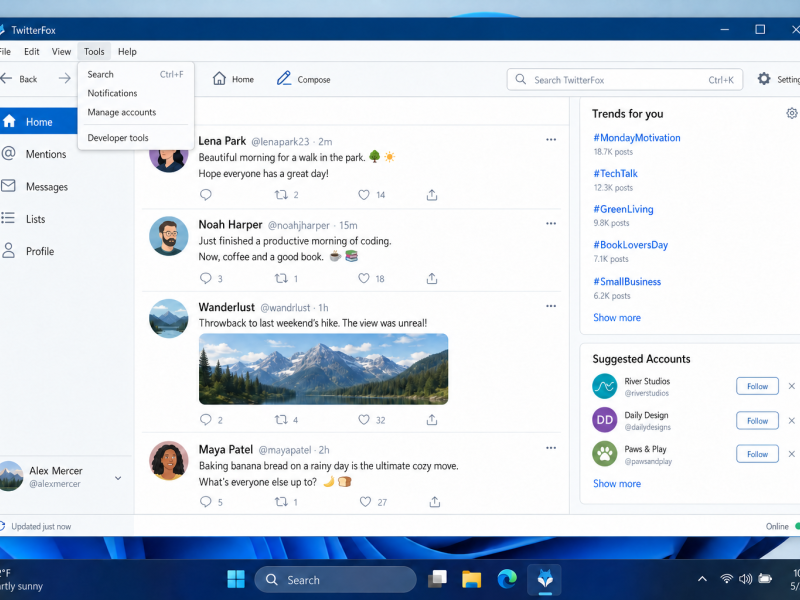The width and height of the screenshot is (800, 600).
Task: Share Wanderlust's hike post
Action: tap(432, 419)
